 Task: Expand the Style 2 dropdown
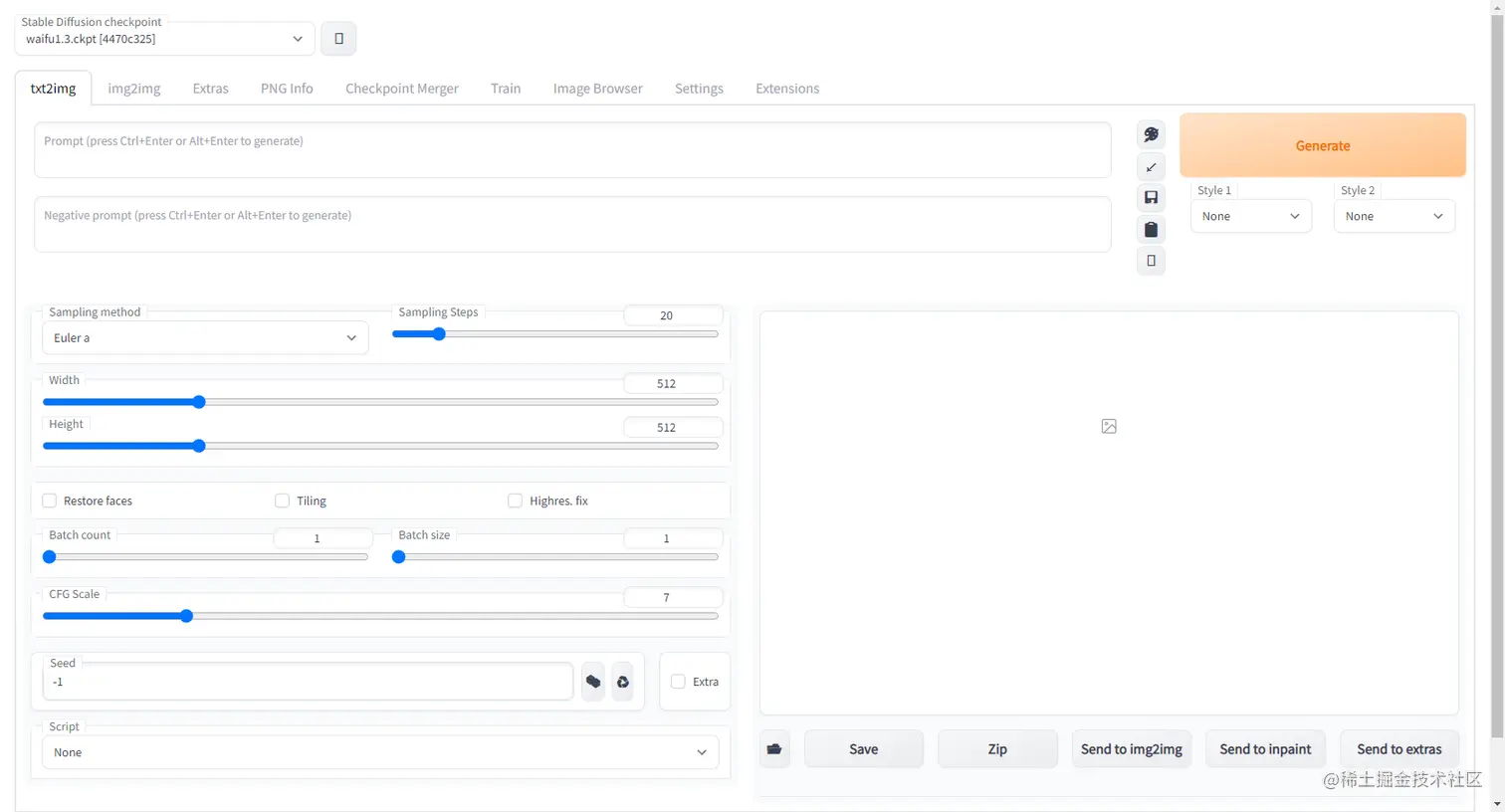click(x=1395, y=216)
